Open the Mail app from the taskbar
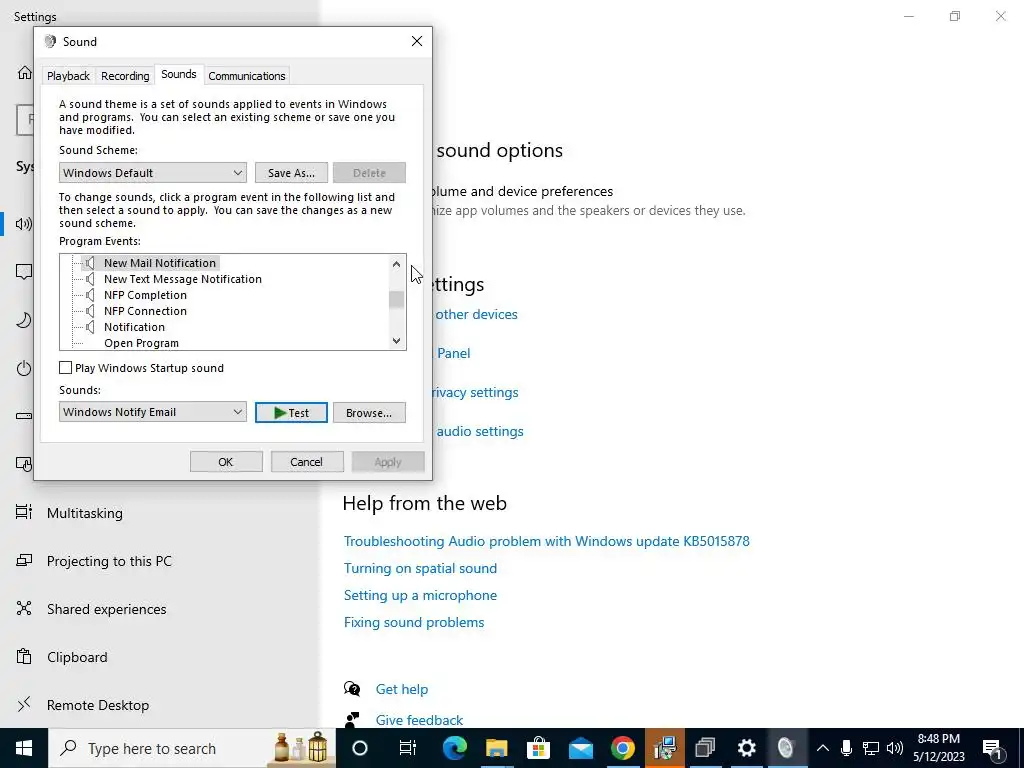 581,748
